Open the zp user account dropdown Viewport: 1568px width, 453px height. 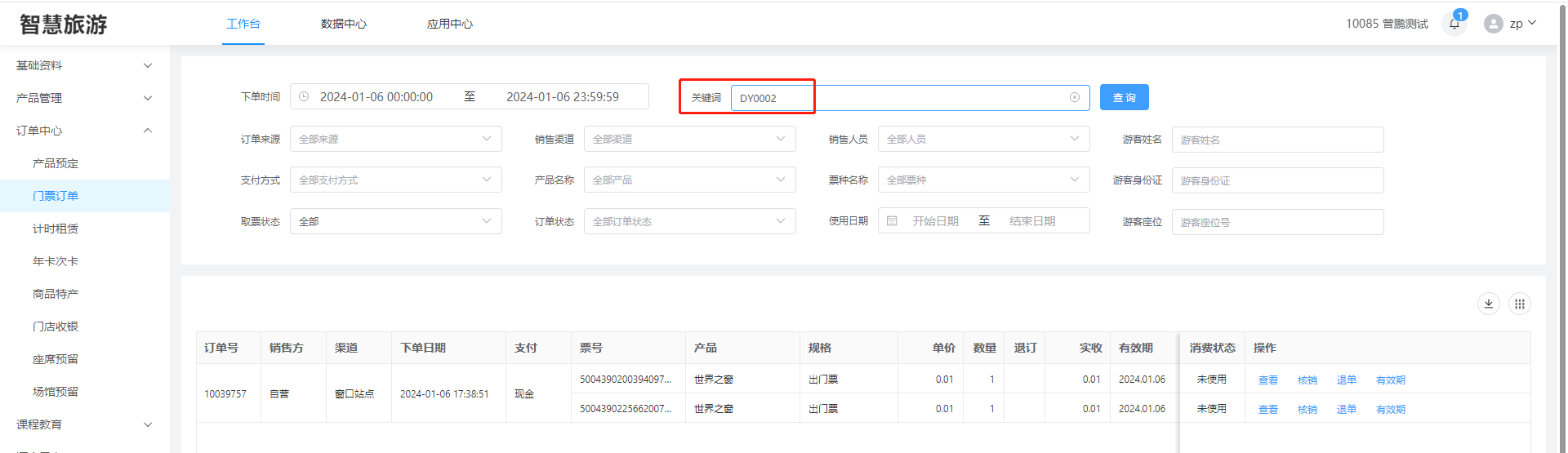1522,24
